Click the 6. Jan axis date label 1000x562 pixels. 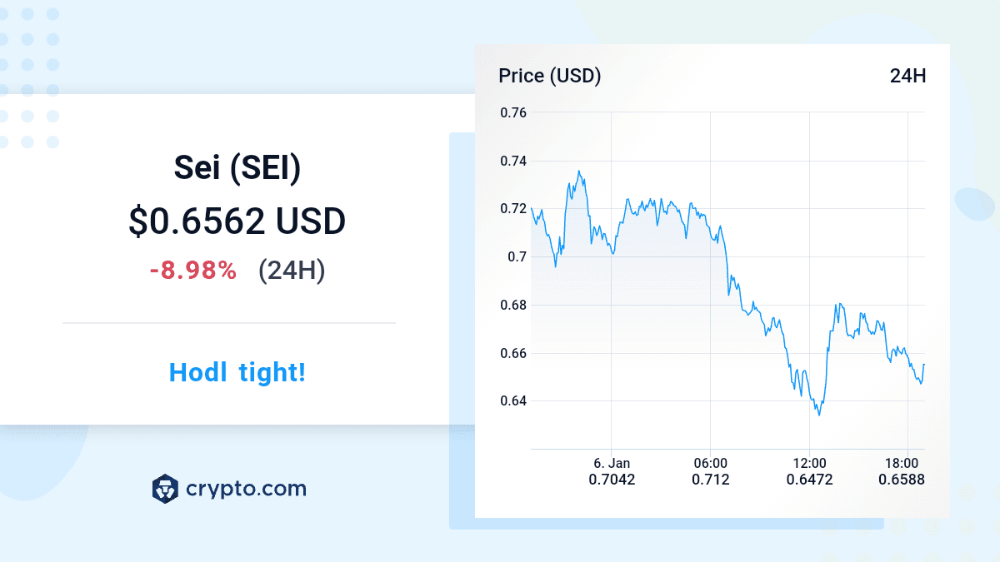(611, 463)
